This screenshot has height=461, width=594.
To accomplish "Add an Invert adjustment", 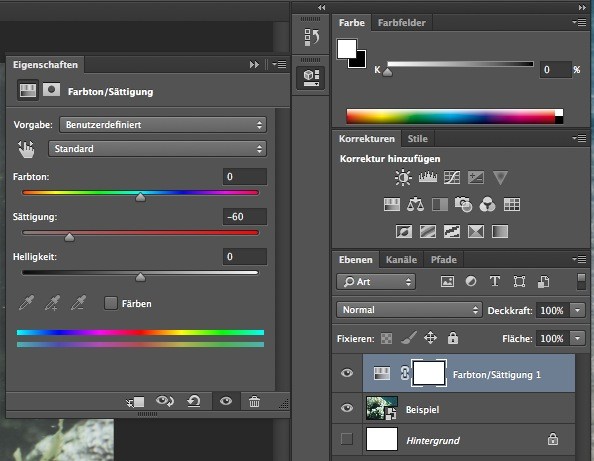I will [x=404, y=231].
